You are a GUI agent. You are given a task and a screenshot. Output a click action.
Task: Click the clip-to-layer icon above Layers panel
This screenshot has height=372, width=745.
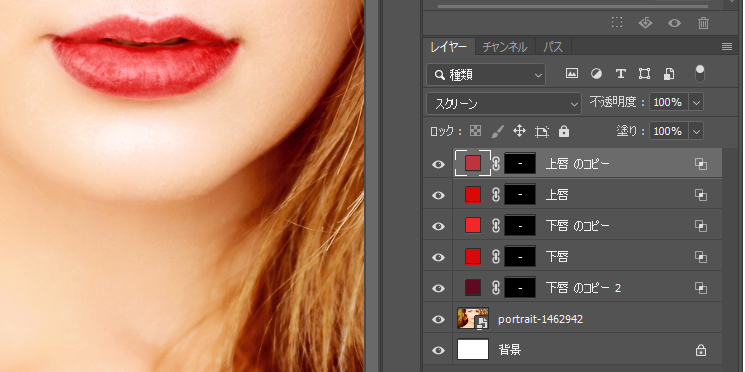tap(645, 22)
